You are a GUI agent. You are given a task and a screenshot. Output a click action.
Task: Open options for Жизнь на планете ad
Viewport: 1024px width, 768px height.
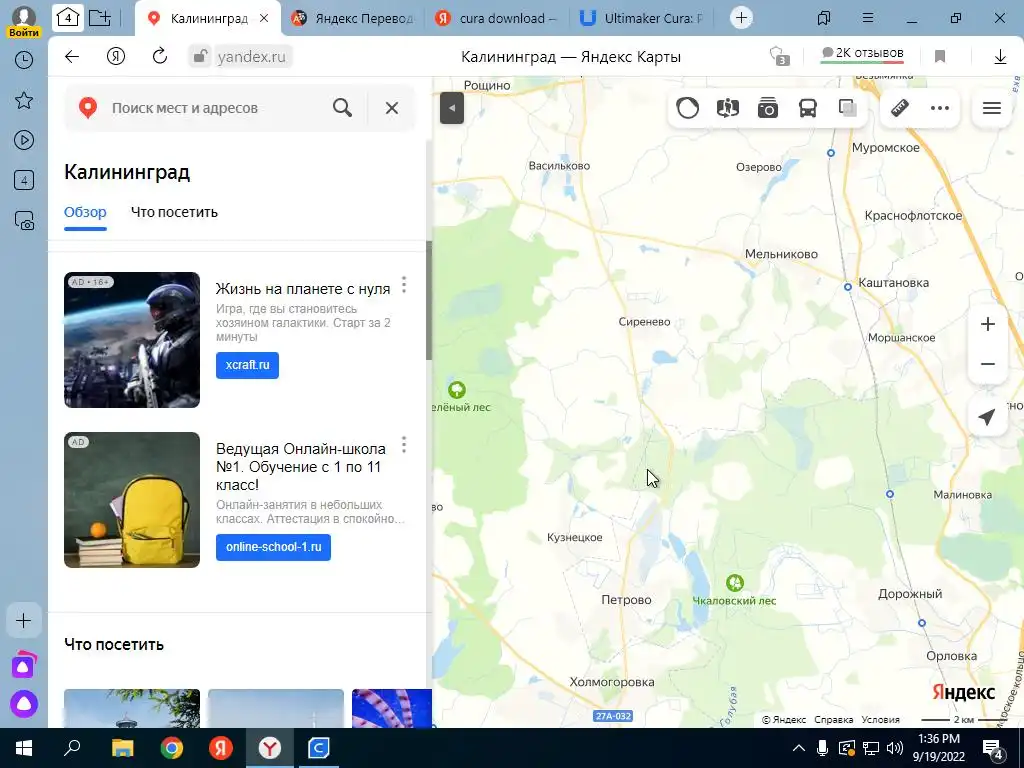click(x=404, y=285)
